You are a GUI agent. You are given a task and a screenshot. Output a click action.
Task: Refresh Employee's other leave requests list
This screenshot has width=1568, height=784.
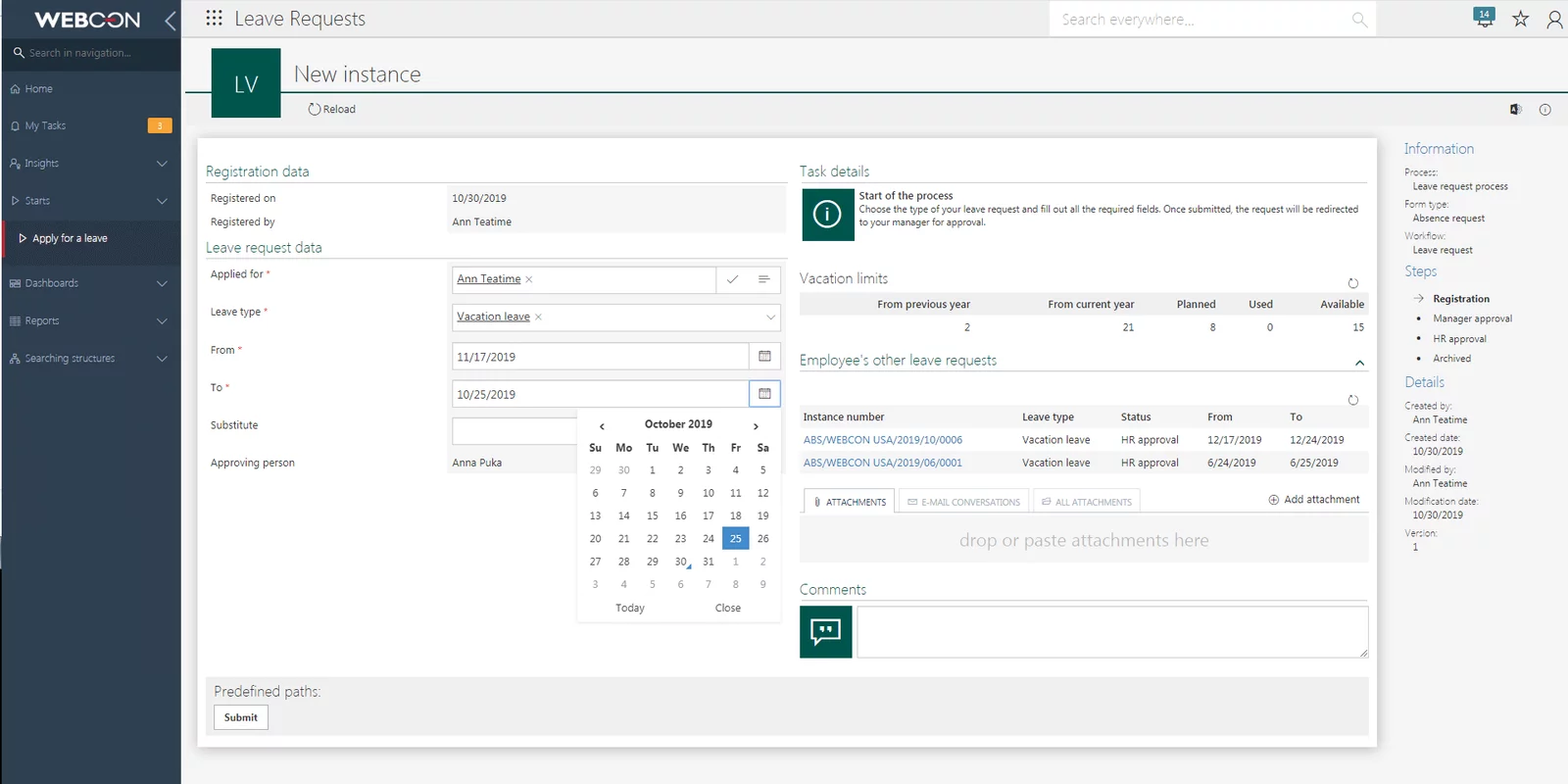1353,400
